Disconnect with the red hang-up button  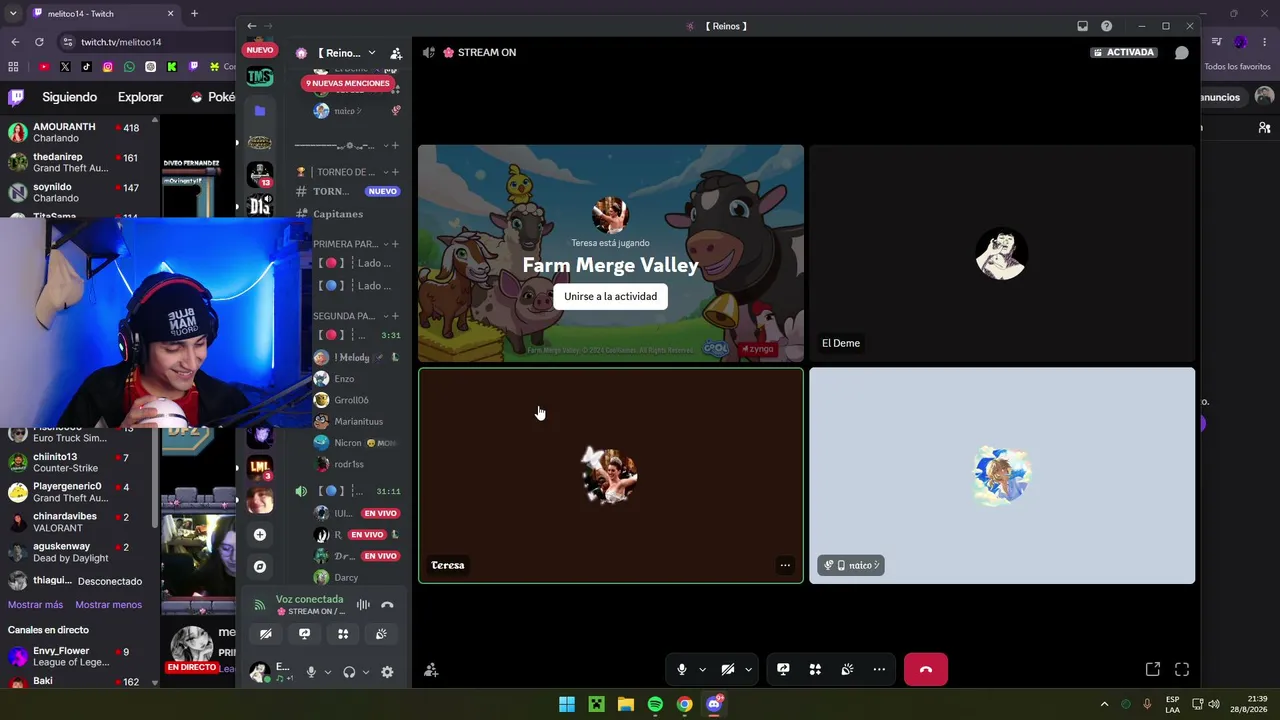tap(925, 669)
